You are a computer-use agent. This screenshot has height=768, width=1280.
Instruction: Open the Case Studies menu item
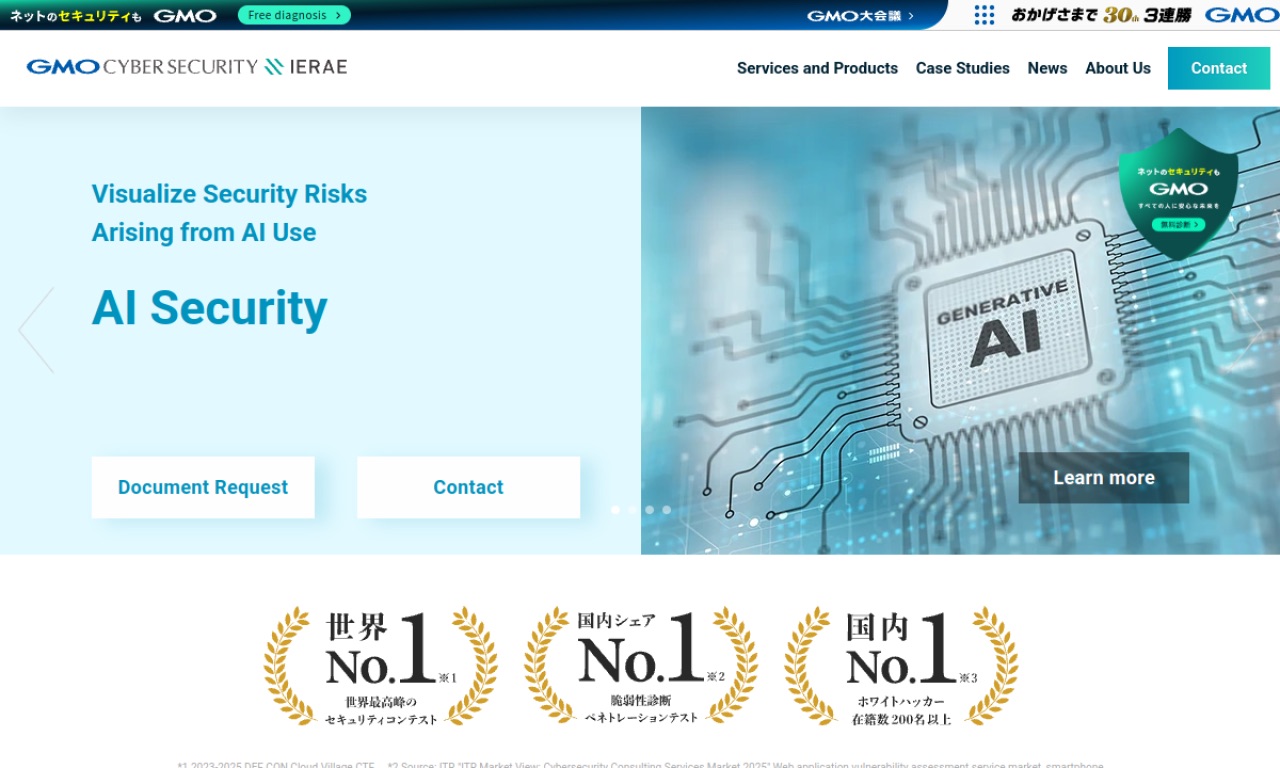(962, 68)
